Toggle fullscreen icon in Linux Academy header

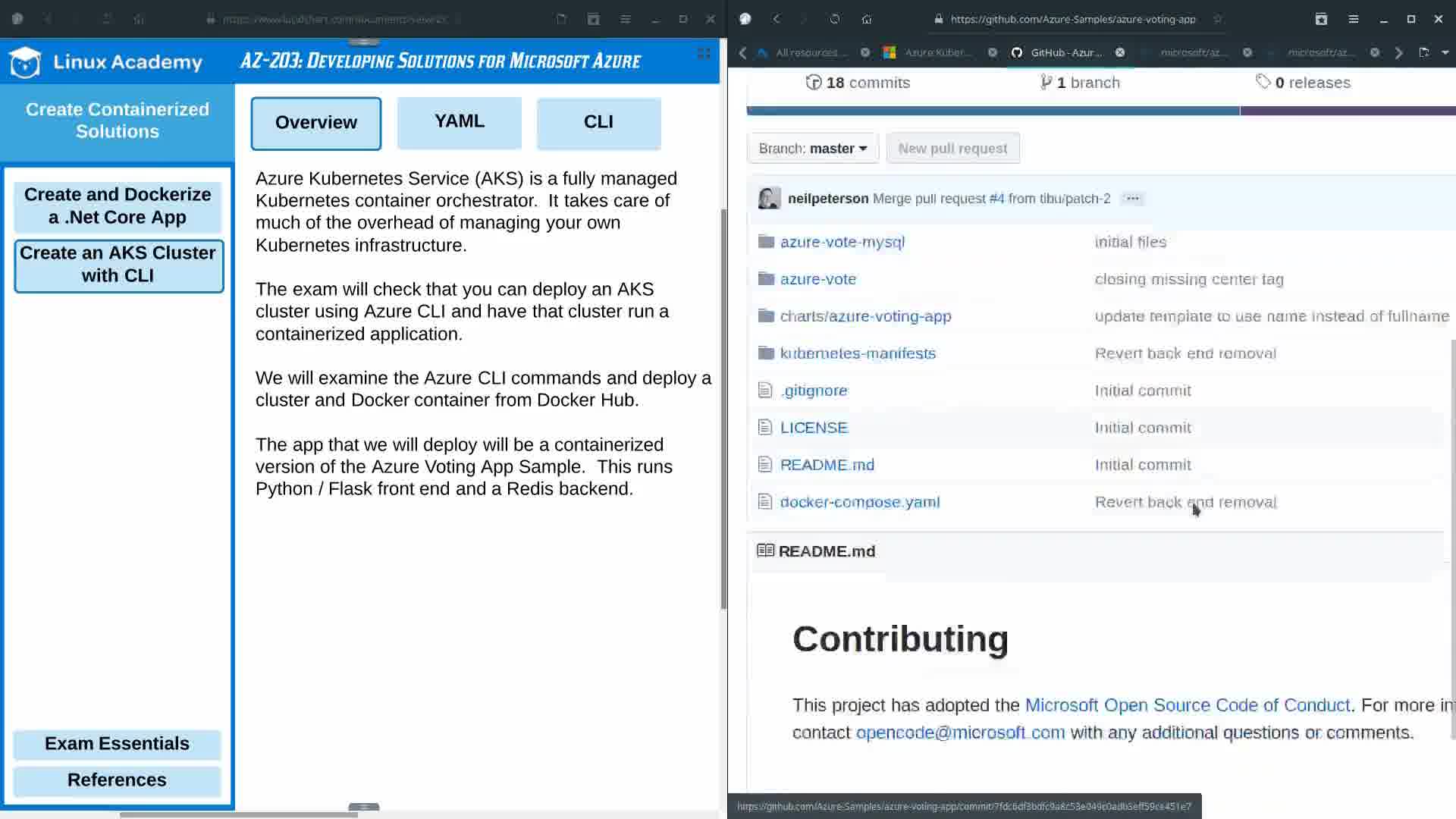click(x=704, y=53)
